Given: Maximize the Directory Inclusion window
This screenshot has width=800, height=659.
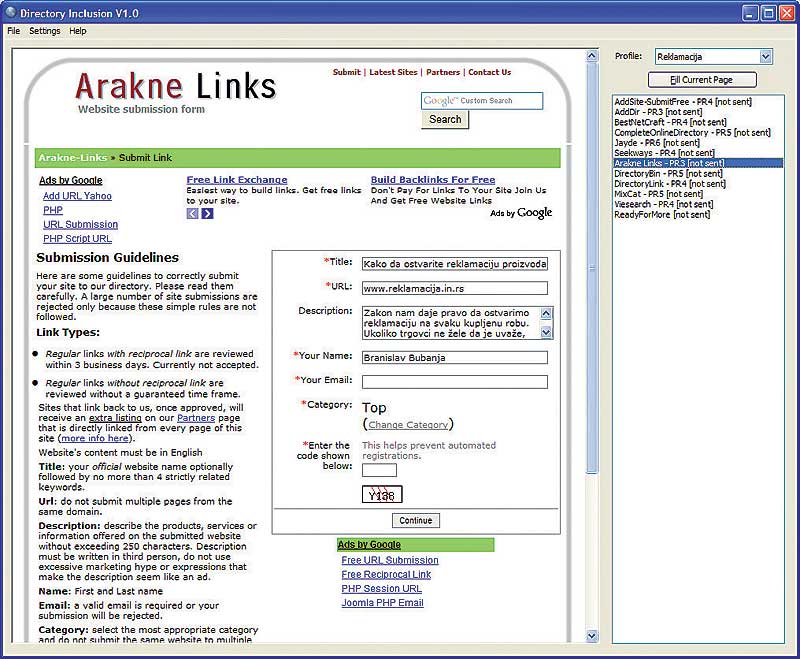Looking at the screenshot, I should 768,13.
